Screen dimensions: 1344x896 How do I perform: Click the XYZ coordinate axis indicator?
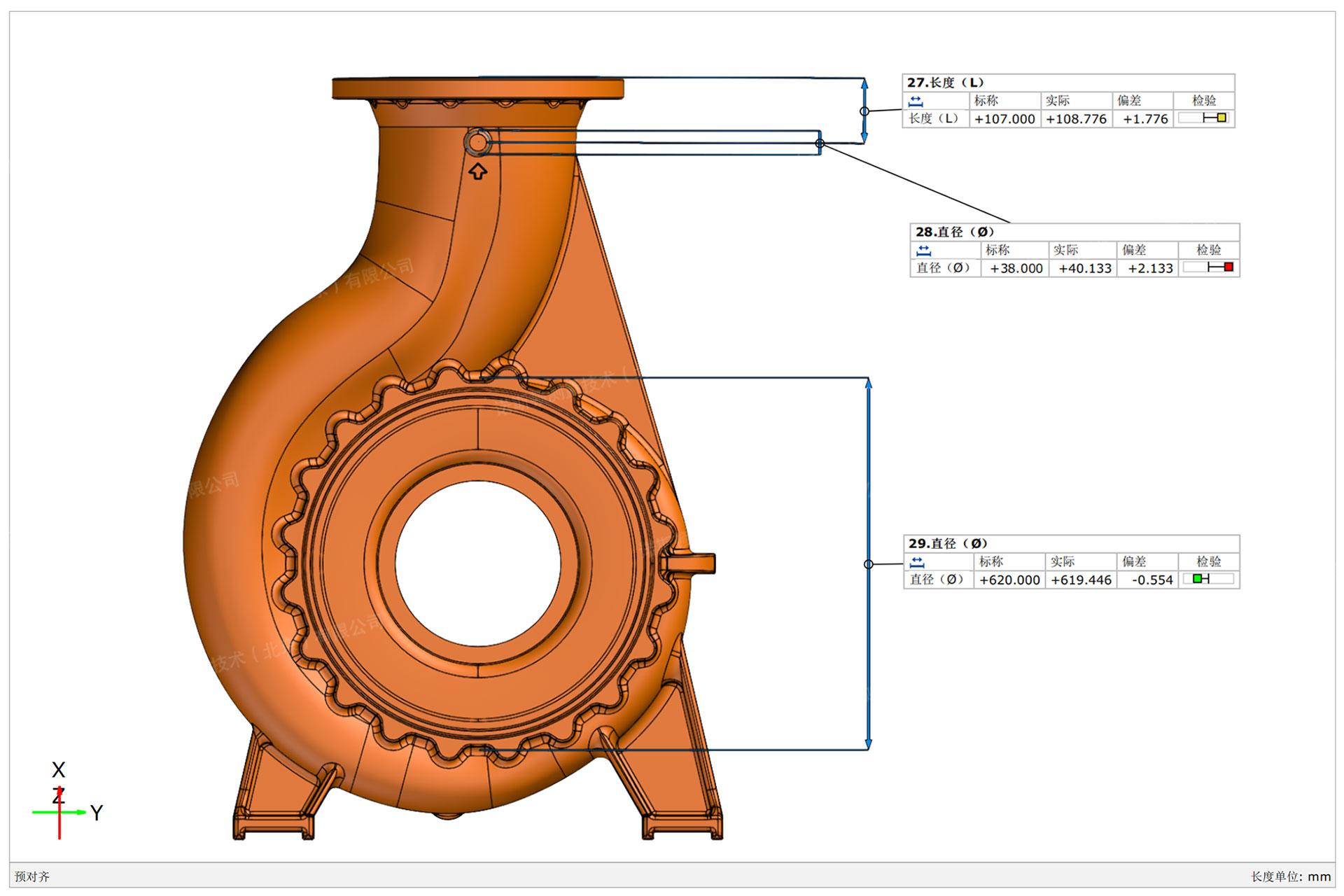(67, 801)
